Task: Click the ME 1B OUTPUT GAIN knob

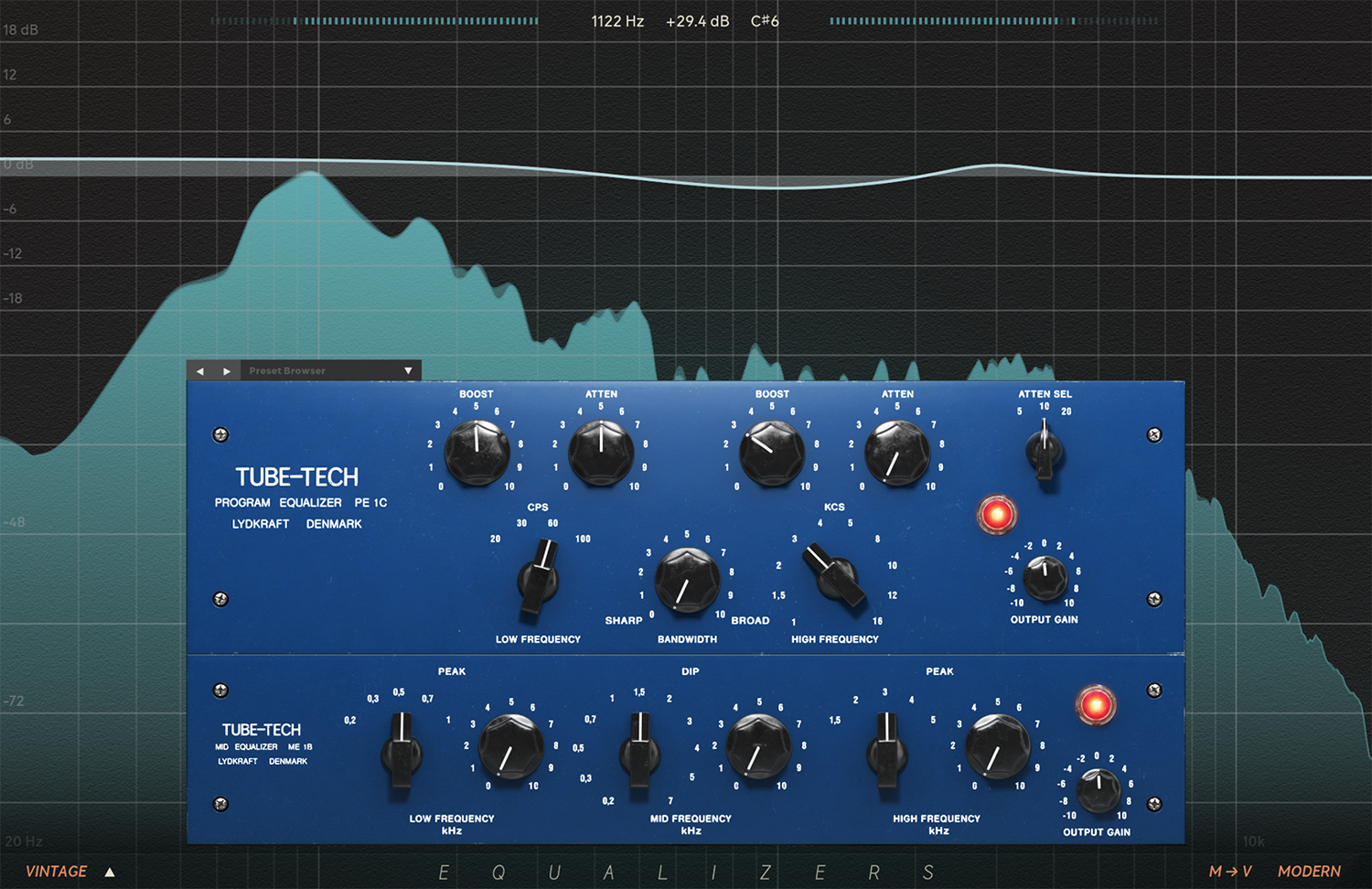Action: click(1098, 789)
